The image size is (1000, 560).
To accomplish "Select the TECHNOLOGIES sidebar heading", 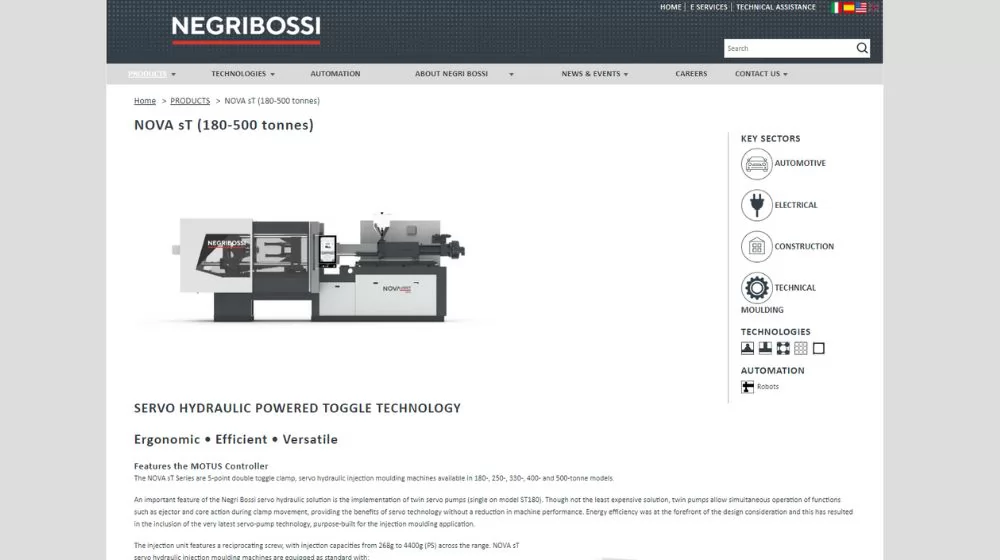I will pos(776,332).
